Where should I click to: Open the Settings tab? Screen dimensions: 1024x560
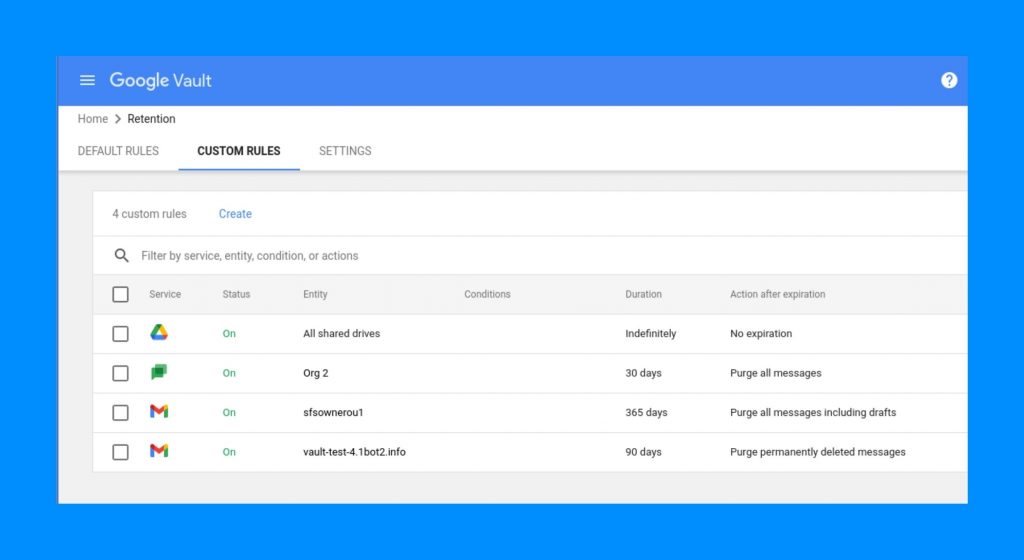click(345, 151)
